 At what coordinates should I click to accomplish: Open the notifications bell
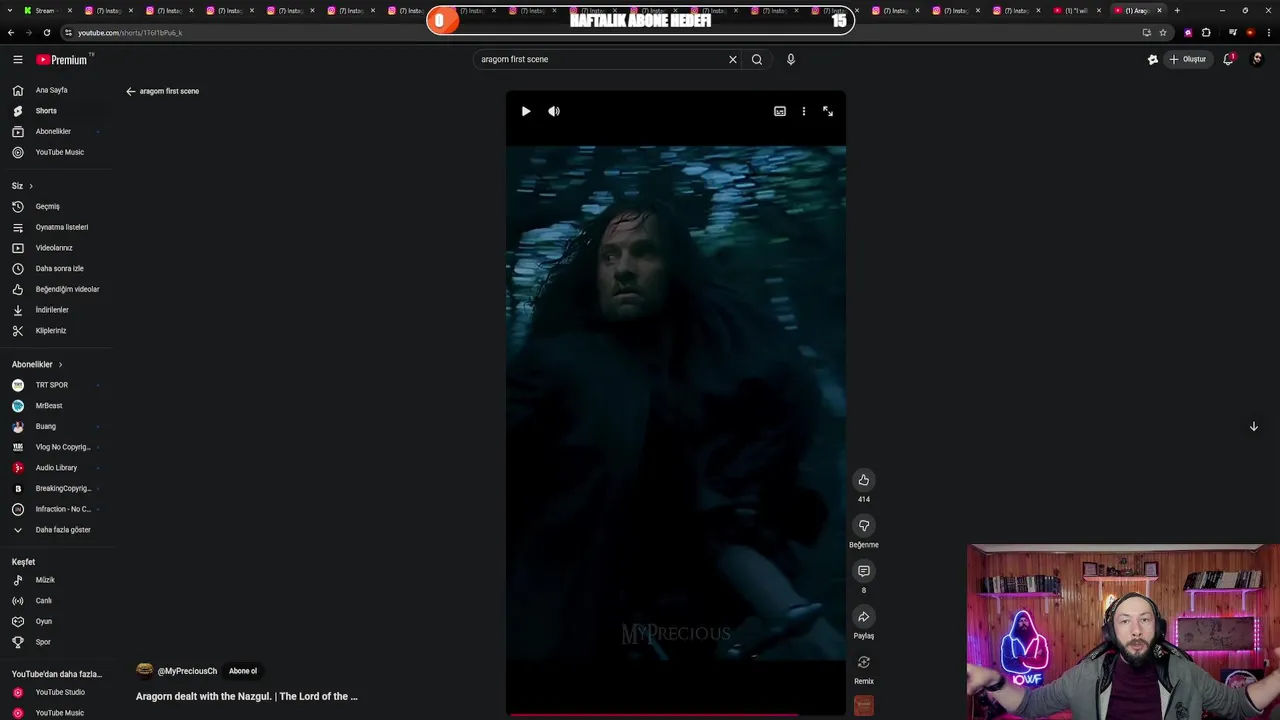point(1228,59)
